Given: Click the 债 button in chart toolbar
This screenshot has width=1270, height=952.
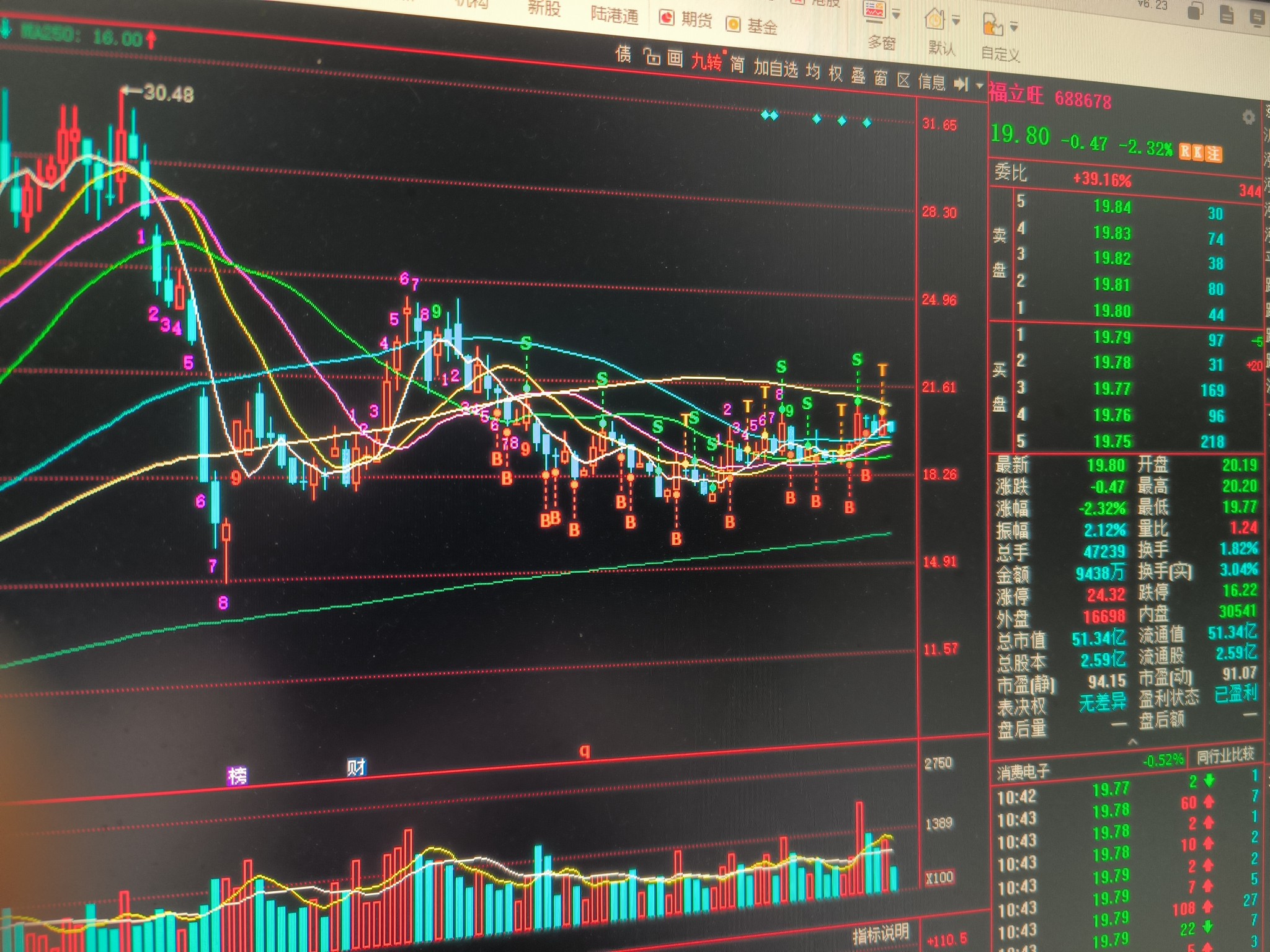Looking at the screenshot, I should point(623,55).
